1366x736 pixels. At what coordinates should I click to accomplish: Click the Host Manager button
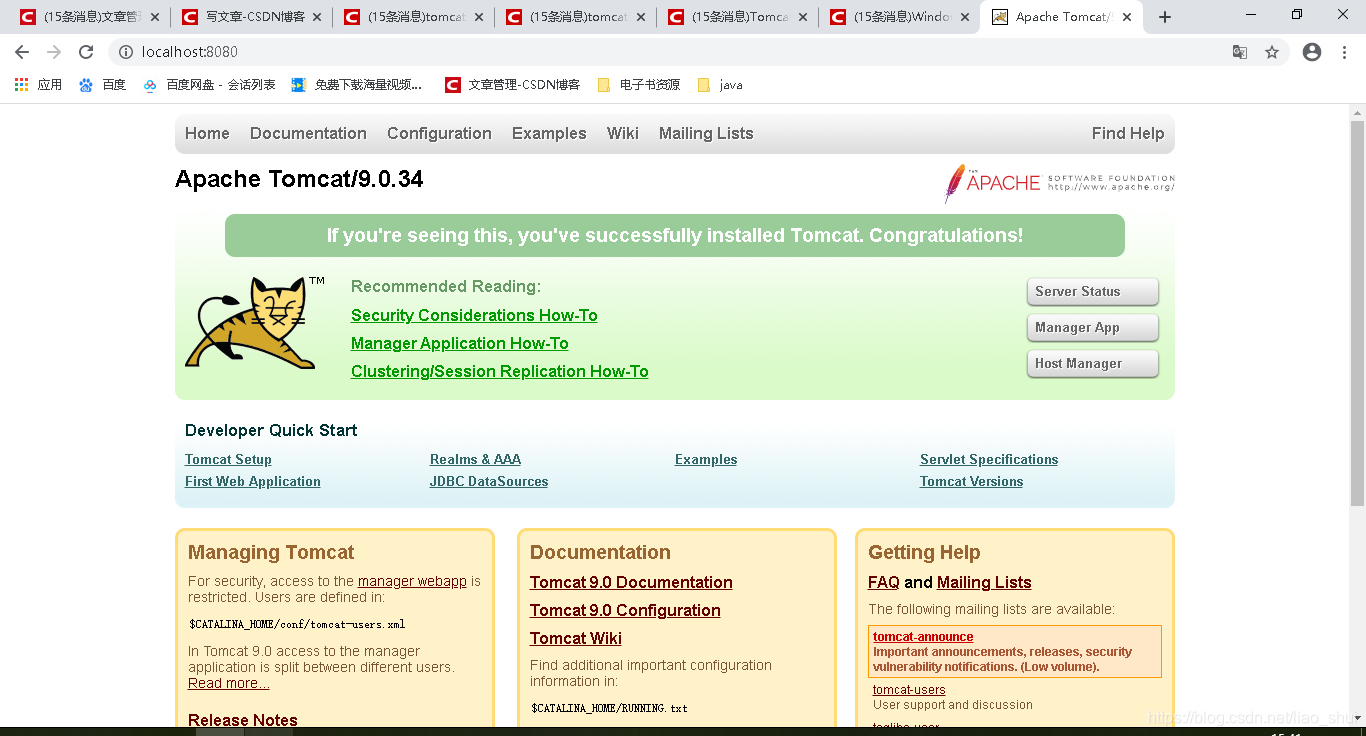click(1092, 364)
